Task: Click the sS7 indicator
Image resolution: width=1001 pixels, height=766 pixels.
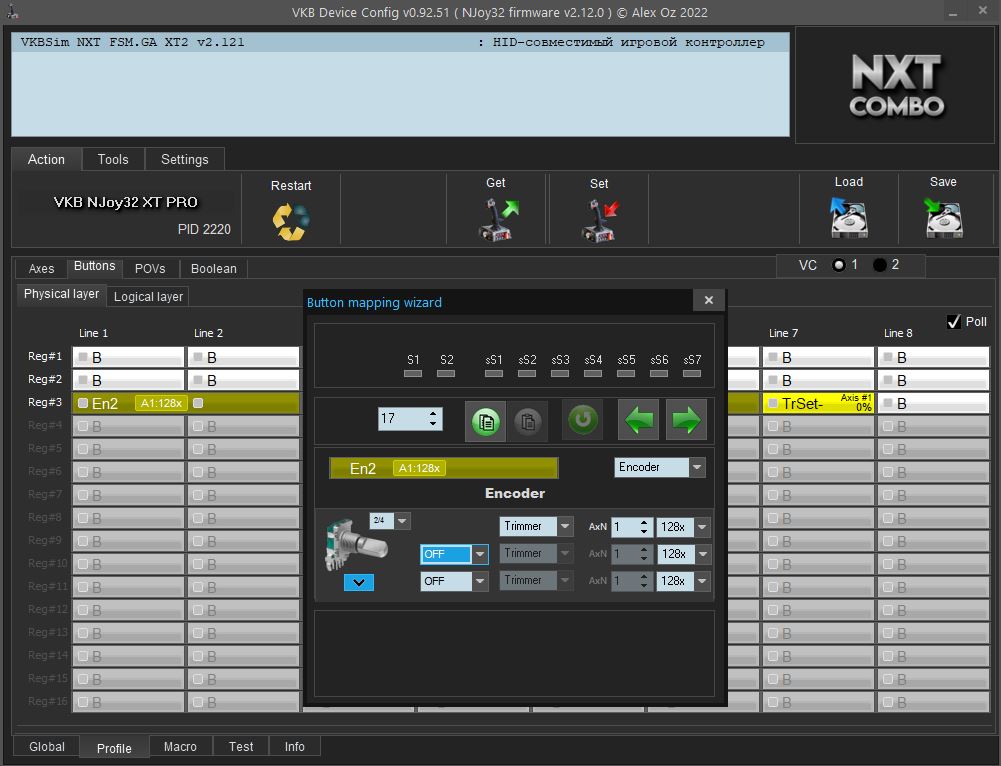Action: pyautogui.click(x=692, y=373)
